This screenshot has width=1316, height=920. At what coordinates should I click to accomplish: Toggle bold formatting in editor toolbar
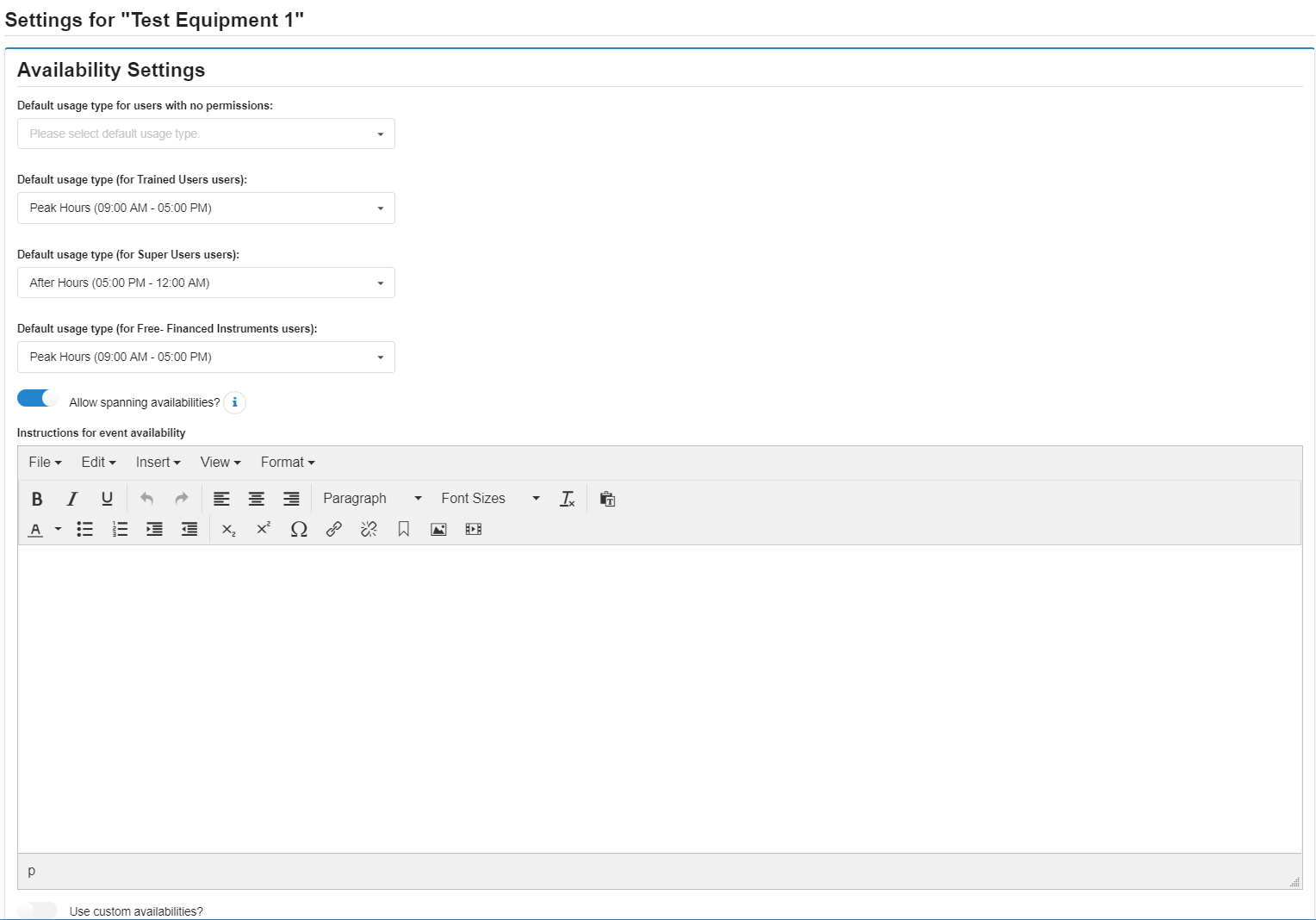37,499
